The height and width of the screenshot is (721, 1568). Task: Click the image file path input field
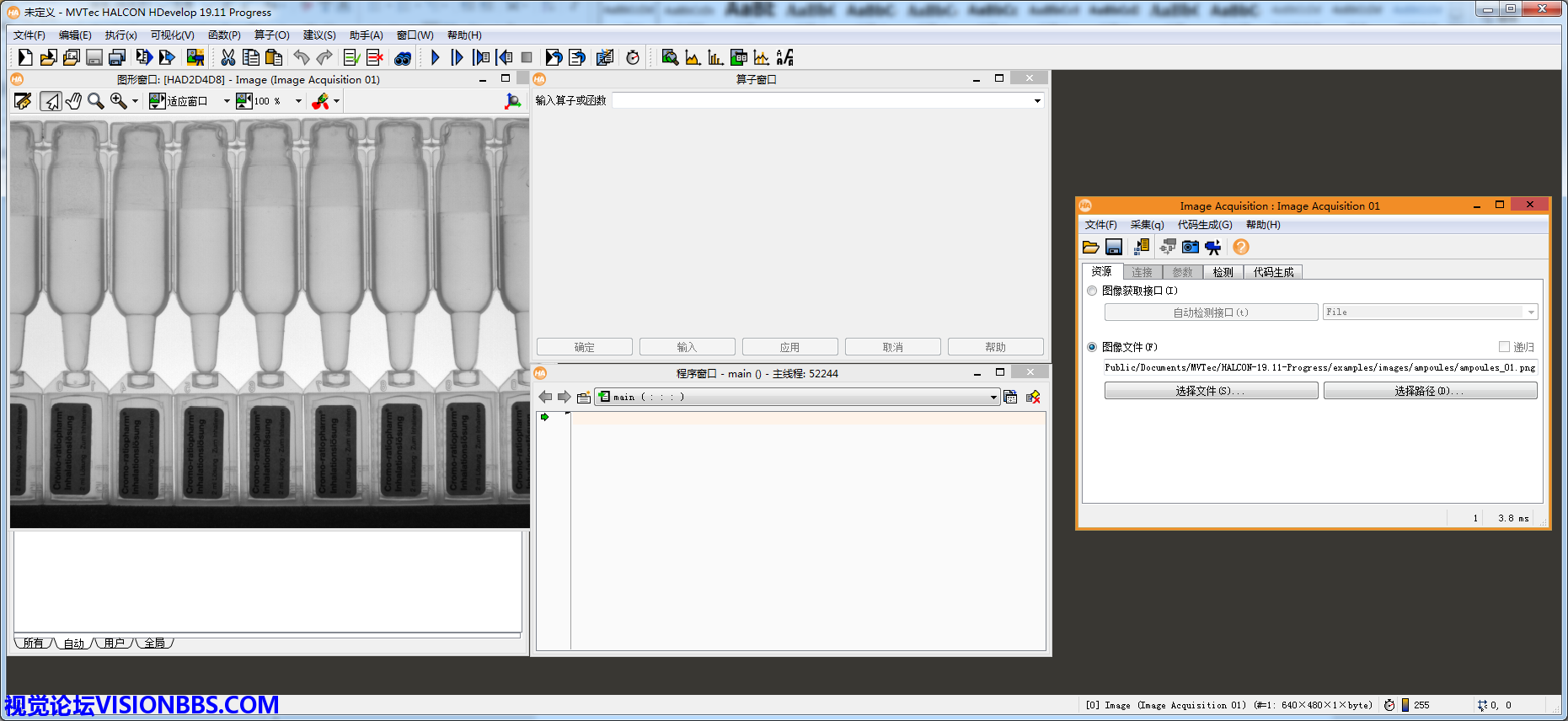(x=1319, y=367)
